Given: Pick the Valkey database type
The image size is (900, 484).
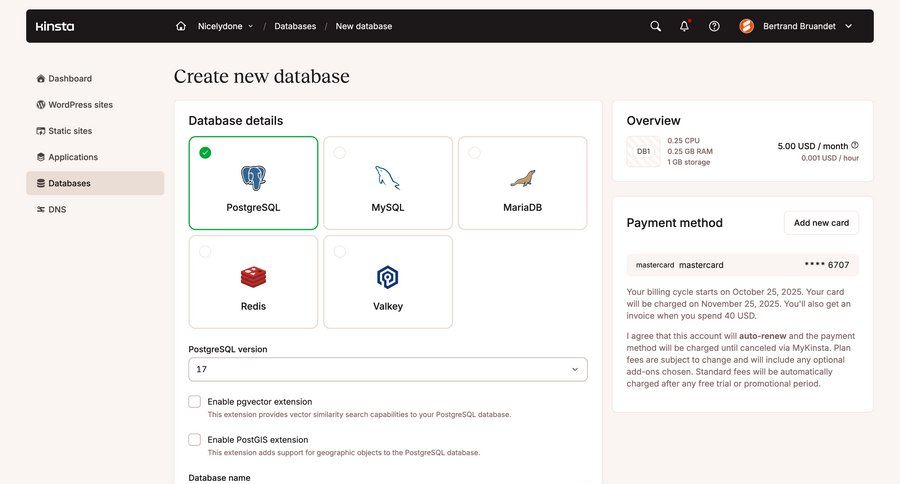Looking at the screenshot, I should click(x=387, y=282).
